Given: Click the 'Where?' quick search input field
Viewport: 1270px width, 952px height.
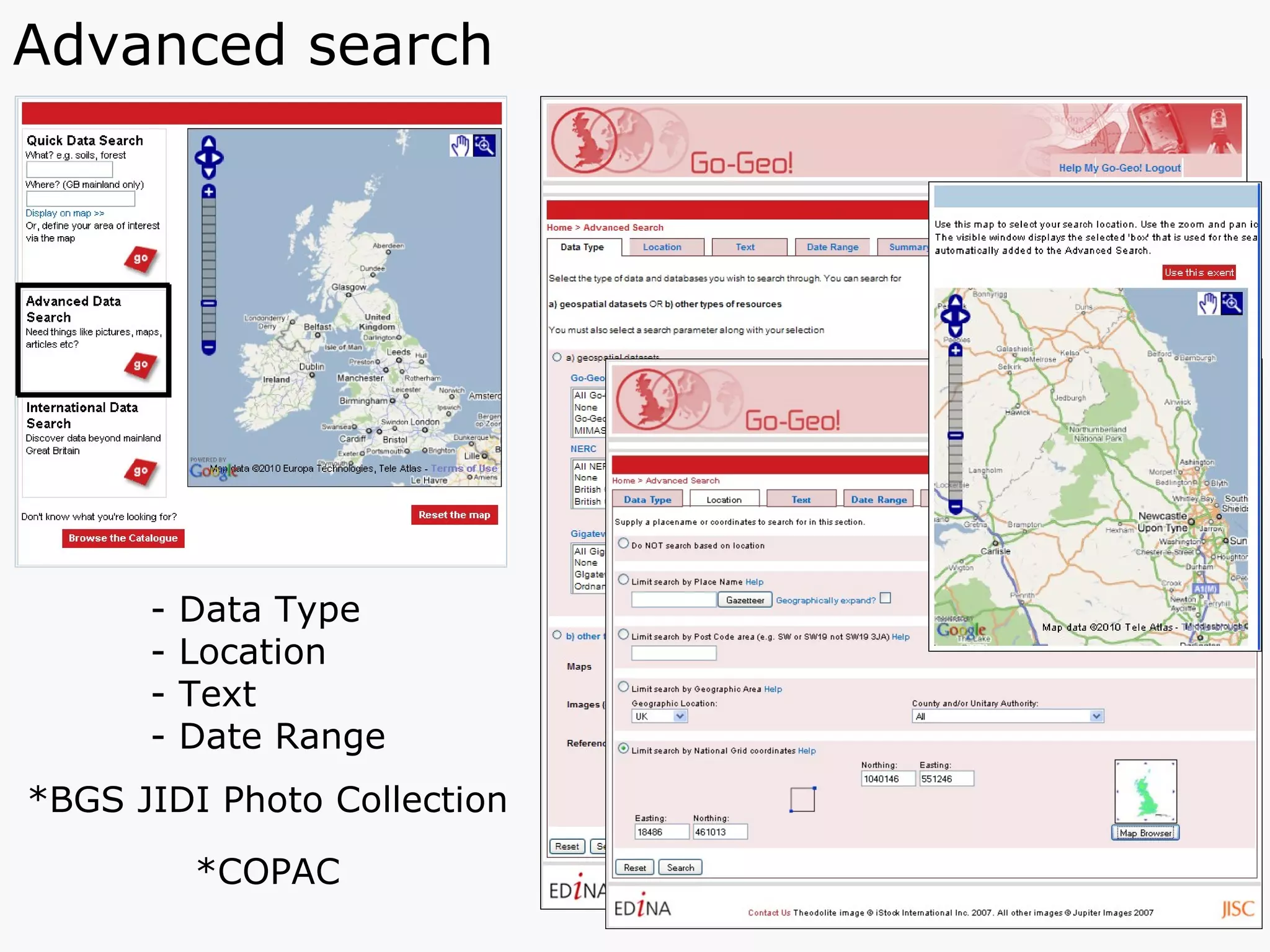Looking at the screenshot, I should click(81, 199).
